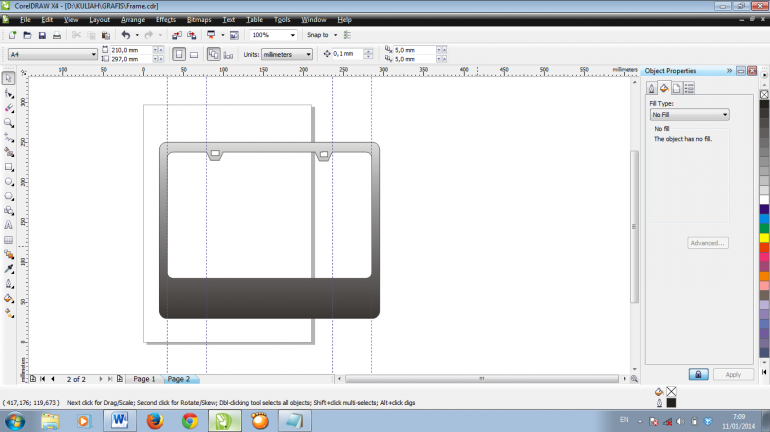Image resolution: width=770 pixels, height=432 pixels.
Task: Open Google Chrome from the taskbar
Action: pyautogui.click(x=190, y=421)
